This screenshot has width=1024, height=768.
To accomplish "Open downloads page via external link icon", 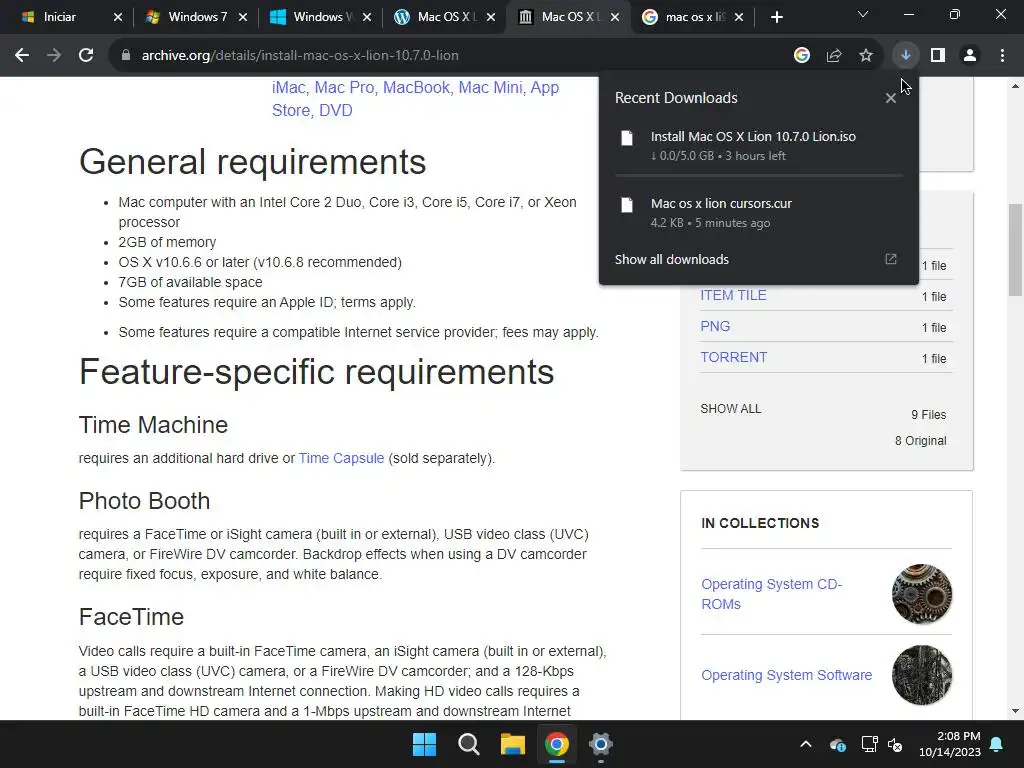I will pyautogui.click(x=891, y=259).
